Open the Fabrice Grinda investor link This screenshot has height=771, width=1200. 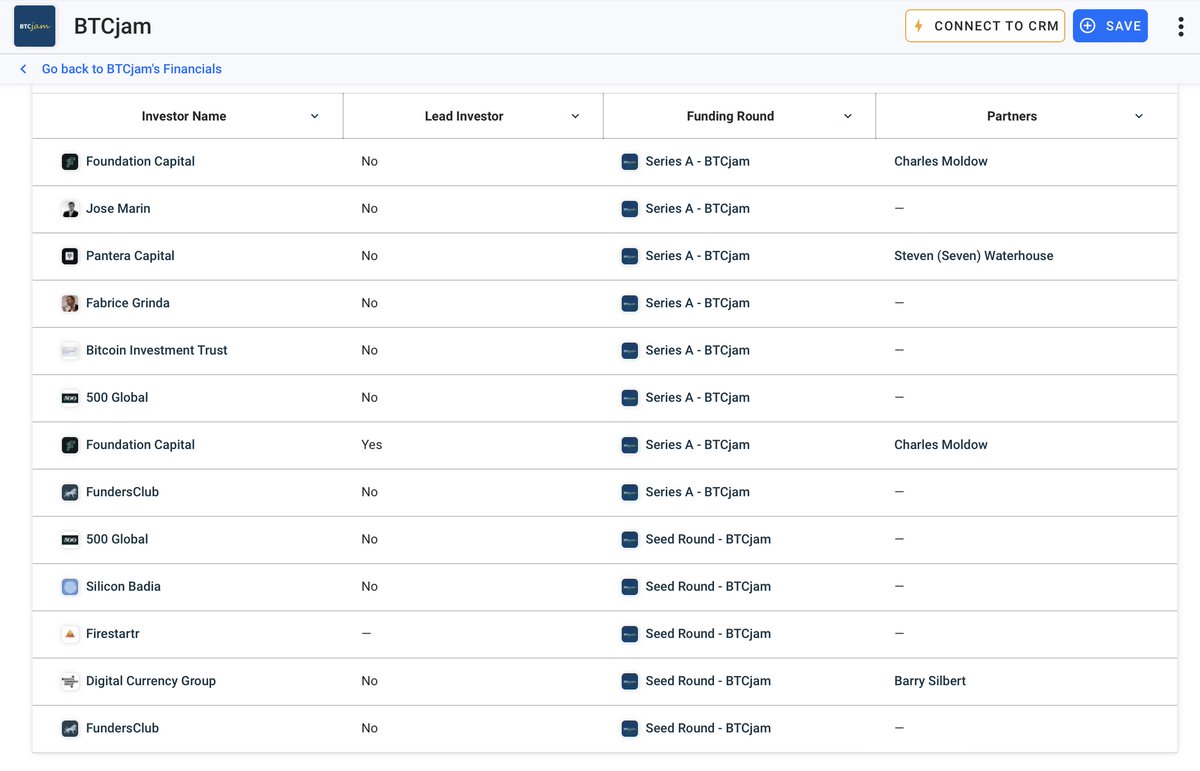(x=128, y=303)
